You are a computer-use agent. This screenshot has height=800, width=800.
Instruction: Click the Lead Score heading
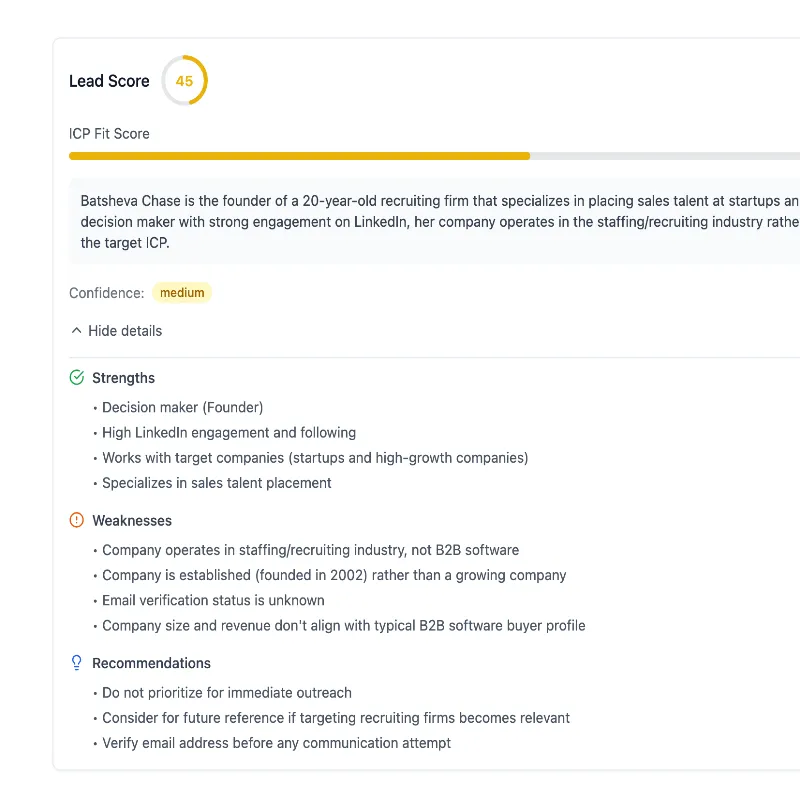(110, 81)
